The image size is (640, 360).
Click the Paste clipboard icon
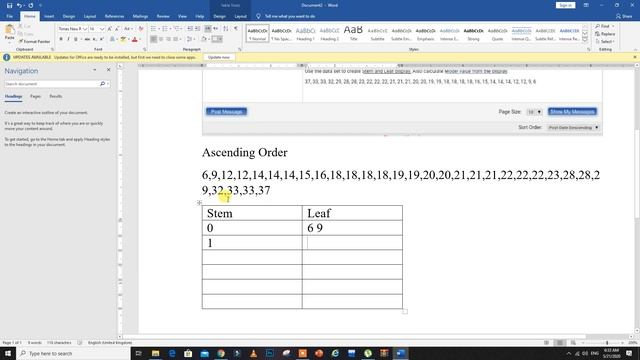[9, 29]
